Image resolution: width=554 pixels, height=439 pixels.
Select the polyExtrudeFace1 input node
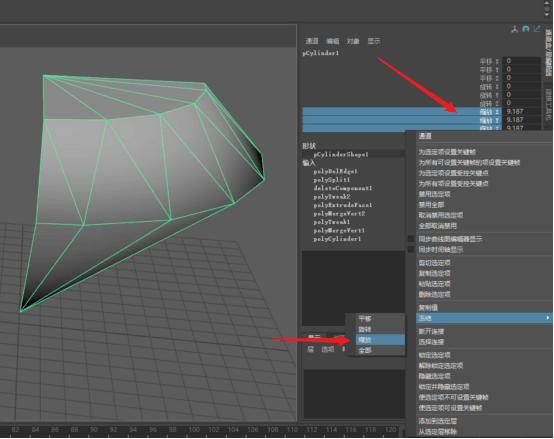tap(343, 205)
